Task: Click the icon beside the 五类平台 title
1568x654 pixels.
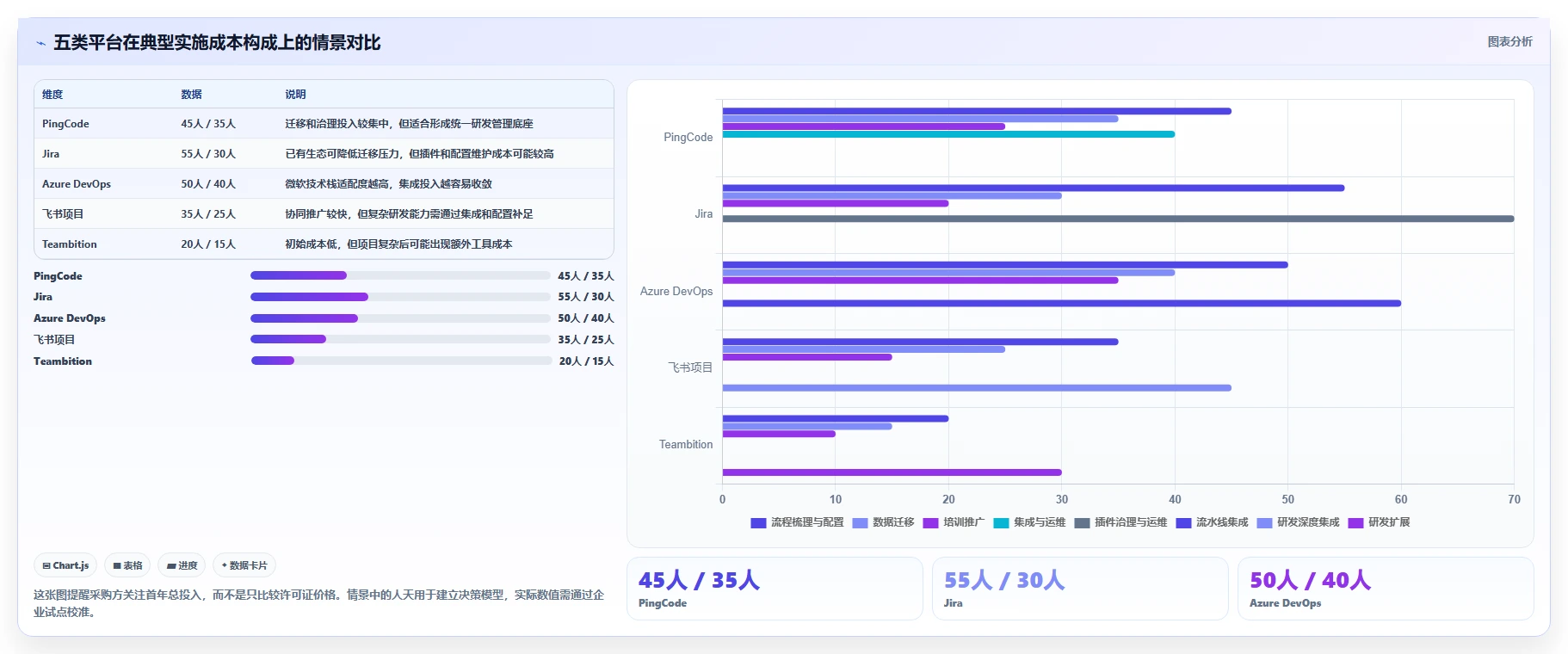Action: click(x=40, y=43)
